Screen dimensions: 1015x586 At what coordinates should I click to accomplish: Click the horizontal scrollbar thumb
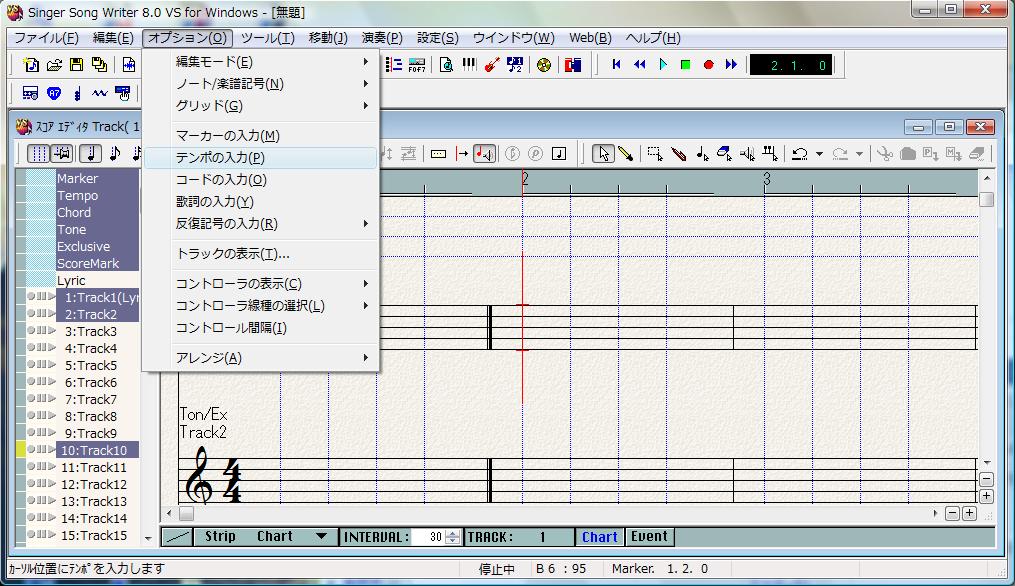click(186, 513)
